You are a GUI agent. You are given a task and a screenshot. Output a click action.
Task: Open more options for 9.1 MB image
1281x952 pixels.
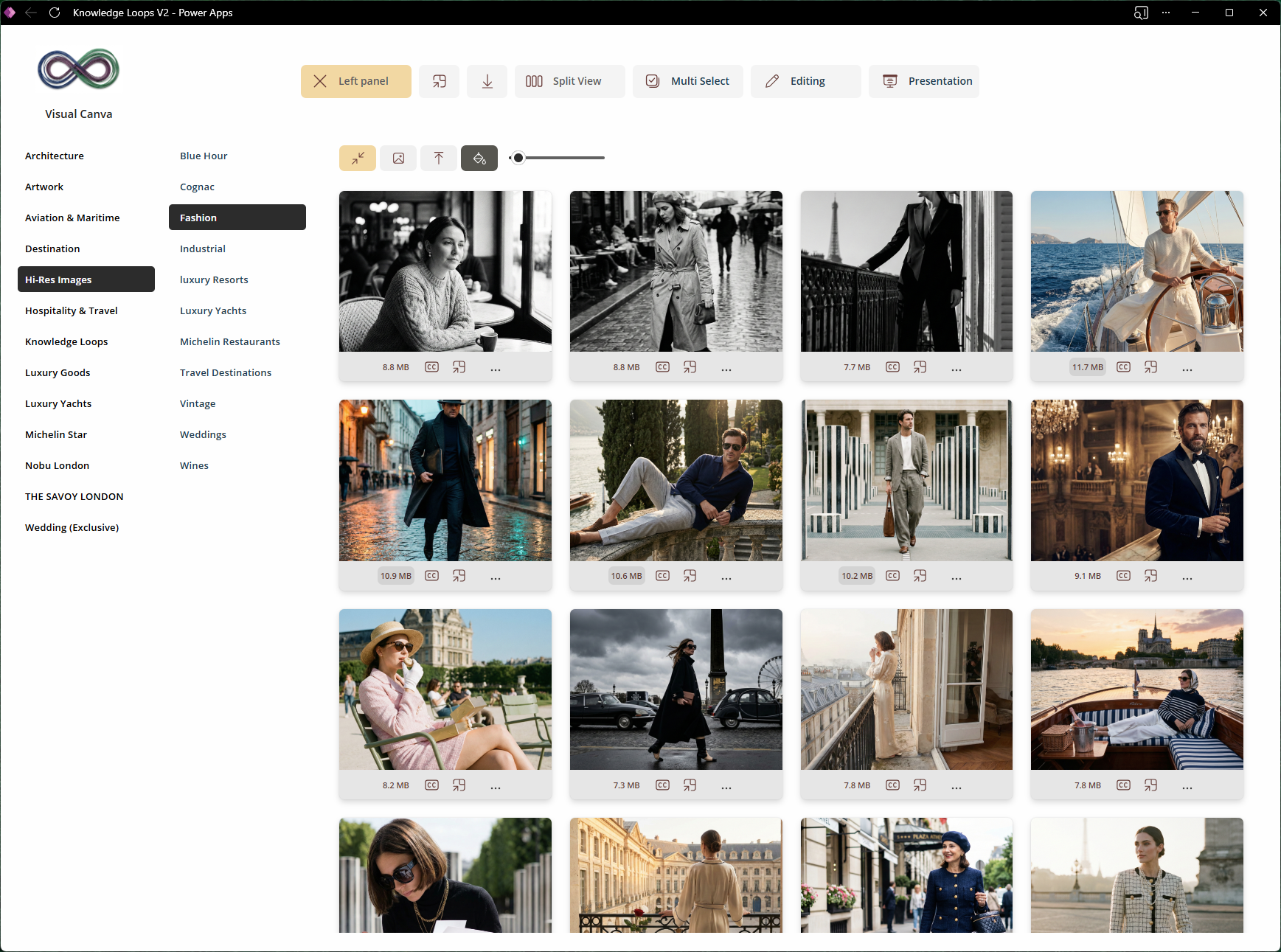(1187, 577)
